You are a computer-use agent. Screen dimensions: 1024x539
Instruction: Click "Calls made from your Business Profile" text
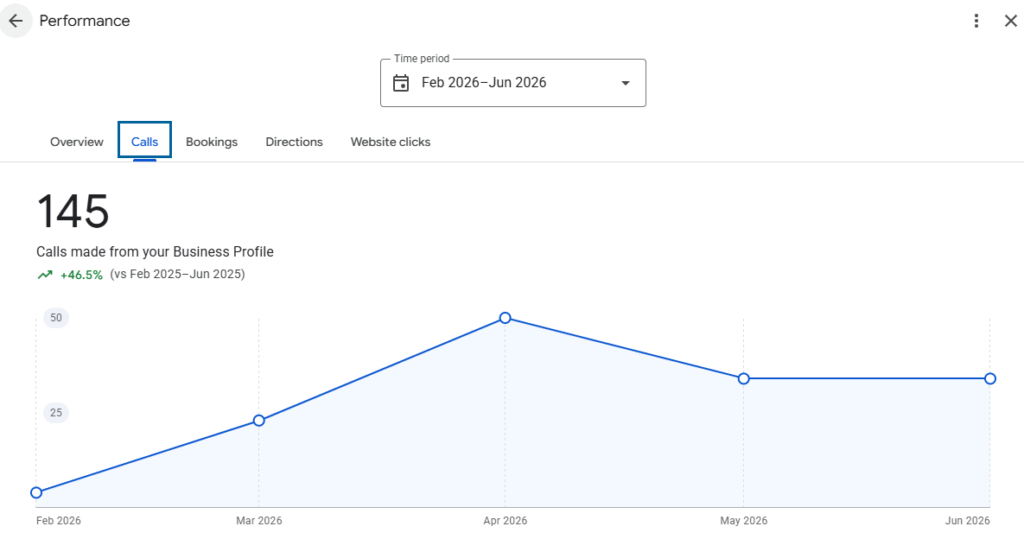[x=155, y=252]
